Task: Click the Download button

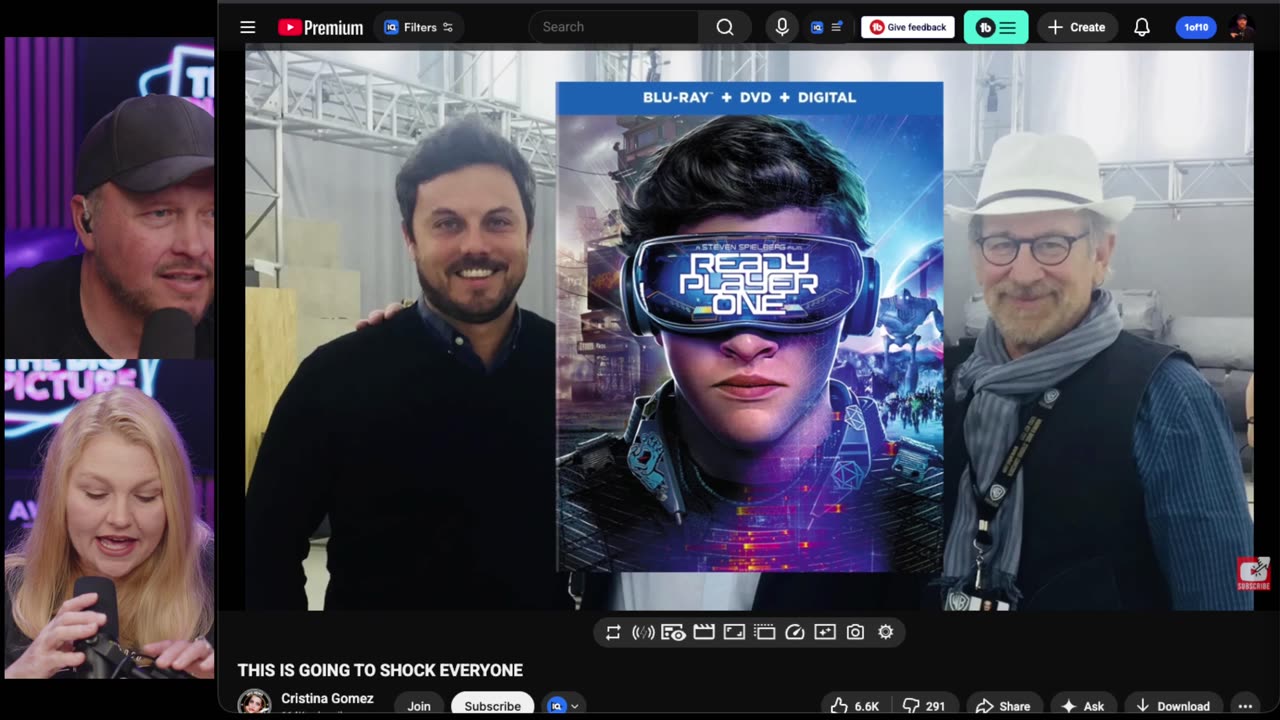Action: (1173, 706)
